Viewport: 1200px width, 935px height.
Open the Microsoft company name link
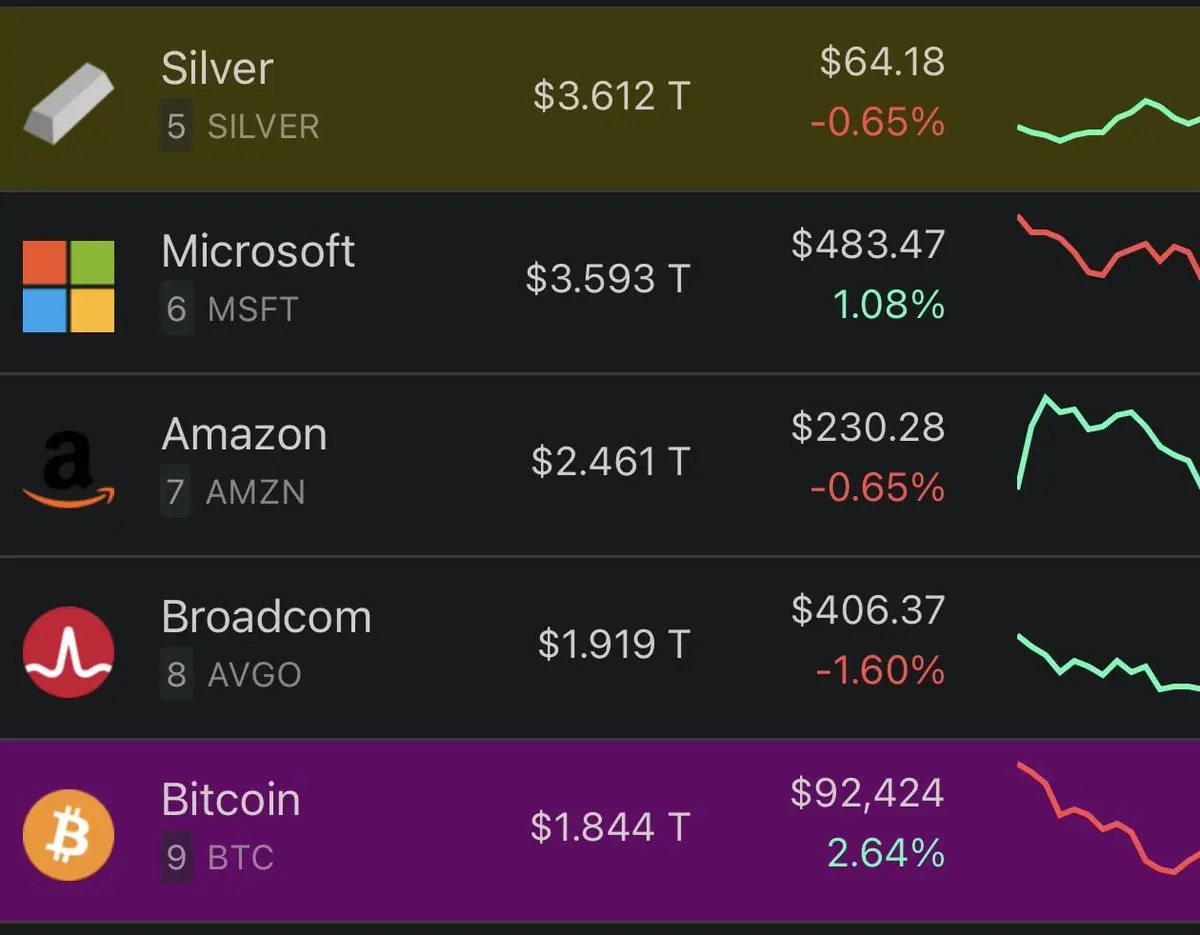tap(258, 251)
